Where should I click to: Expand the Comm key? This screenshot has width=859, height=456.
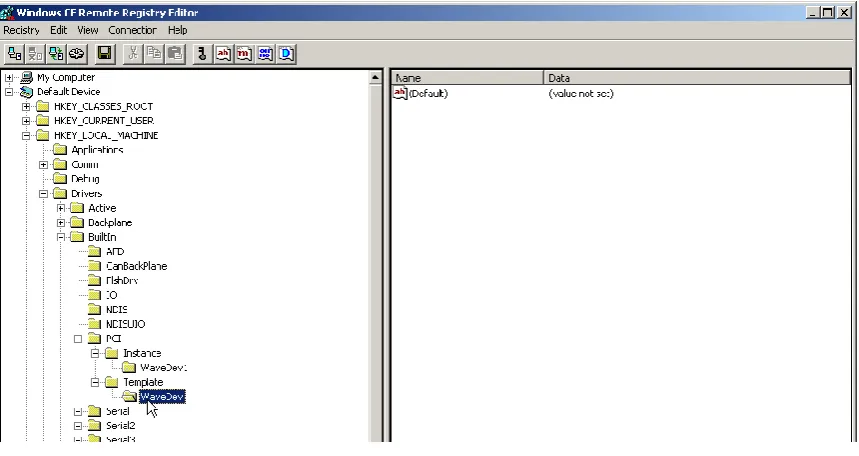(43, 164)
